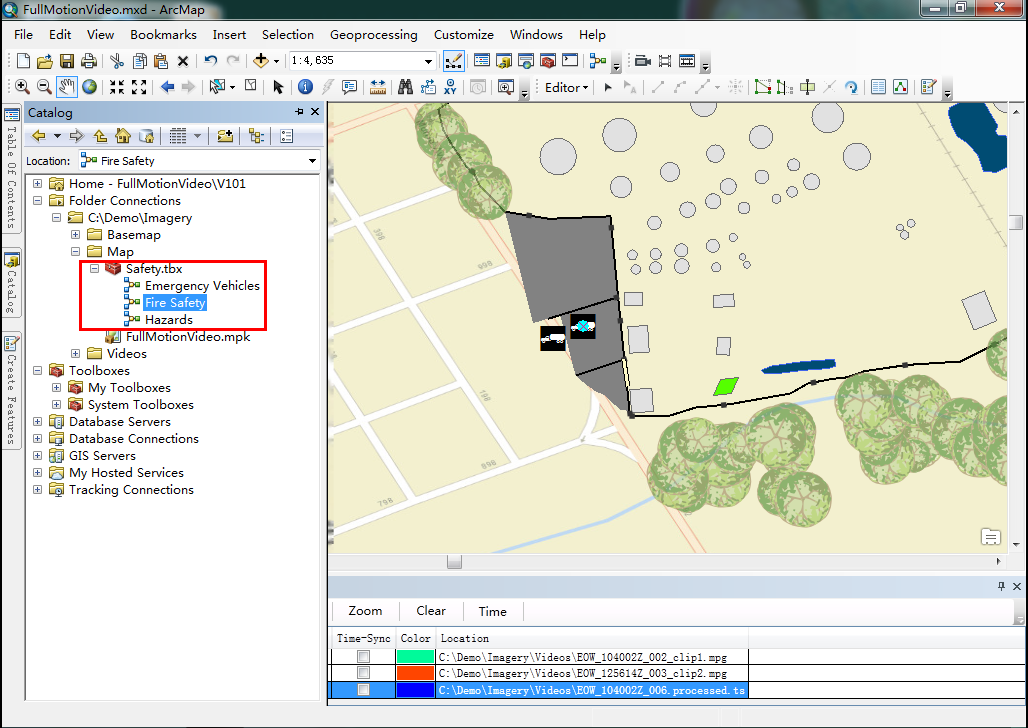Click the green color swatch for clip1
Viewport: 1028px width, 728px height.
click(416, 657)
